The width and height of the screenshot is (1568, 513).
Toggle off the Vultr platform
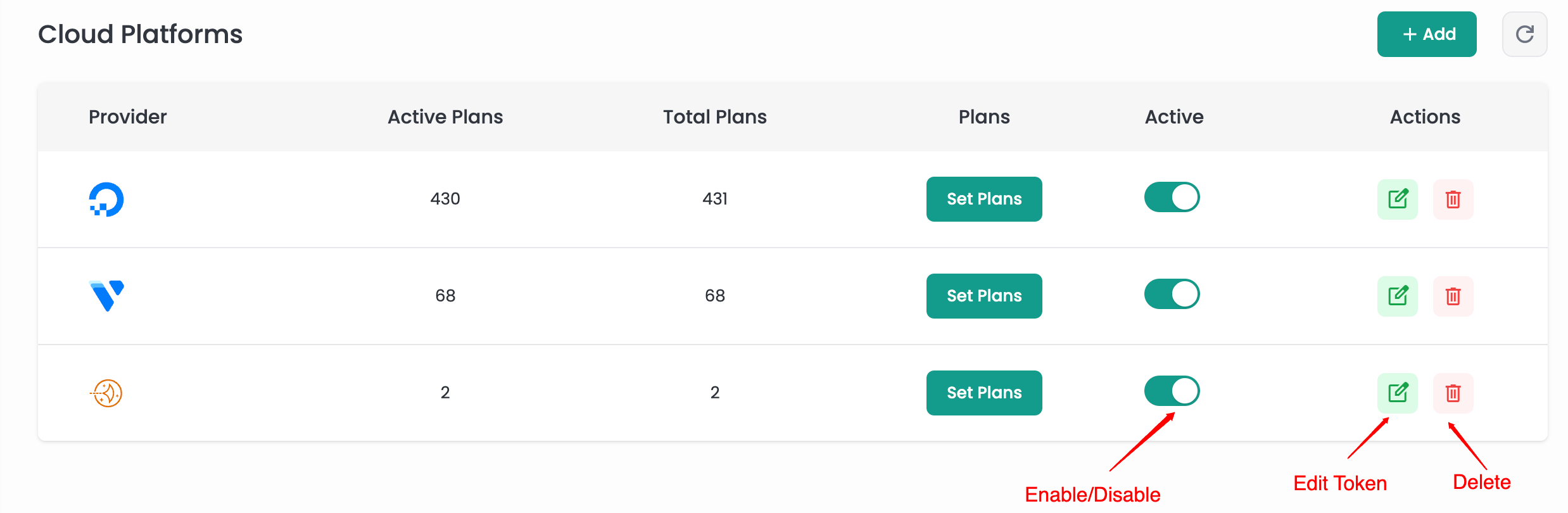click(x=1172, y=294)
